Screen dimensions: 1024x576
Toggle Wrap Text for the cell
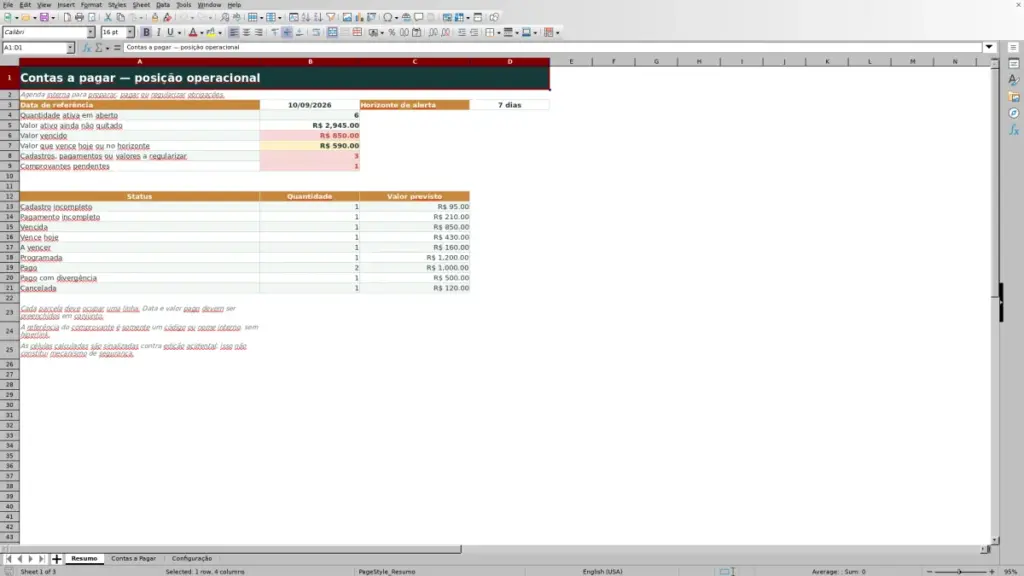coord(316,33)
